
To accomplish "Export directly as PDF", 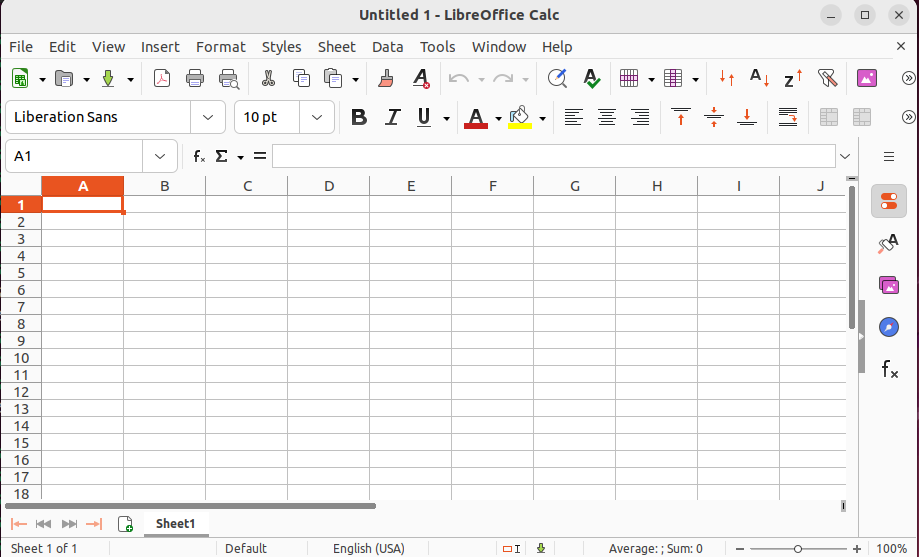I will [x=162, y=78].
